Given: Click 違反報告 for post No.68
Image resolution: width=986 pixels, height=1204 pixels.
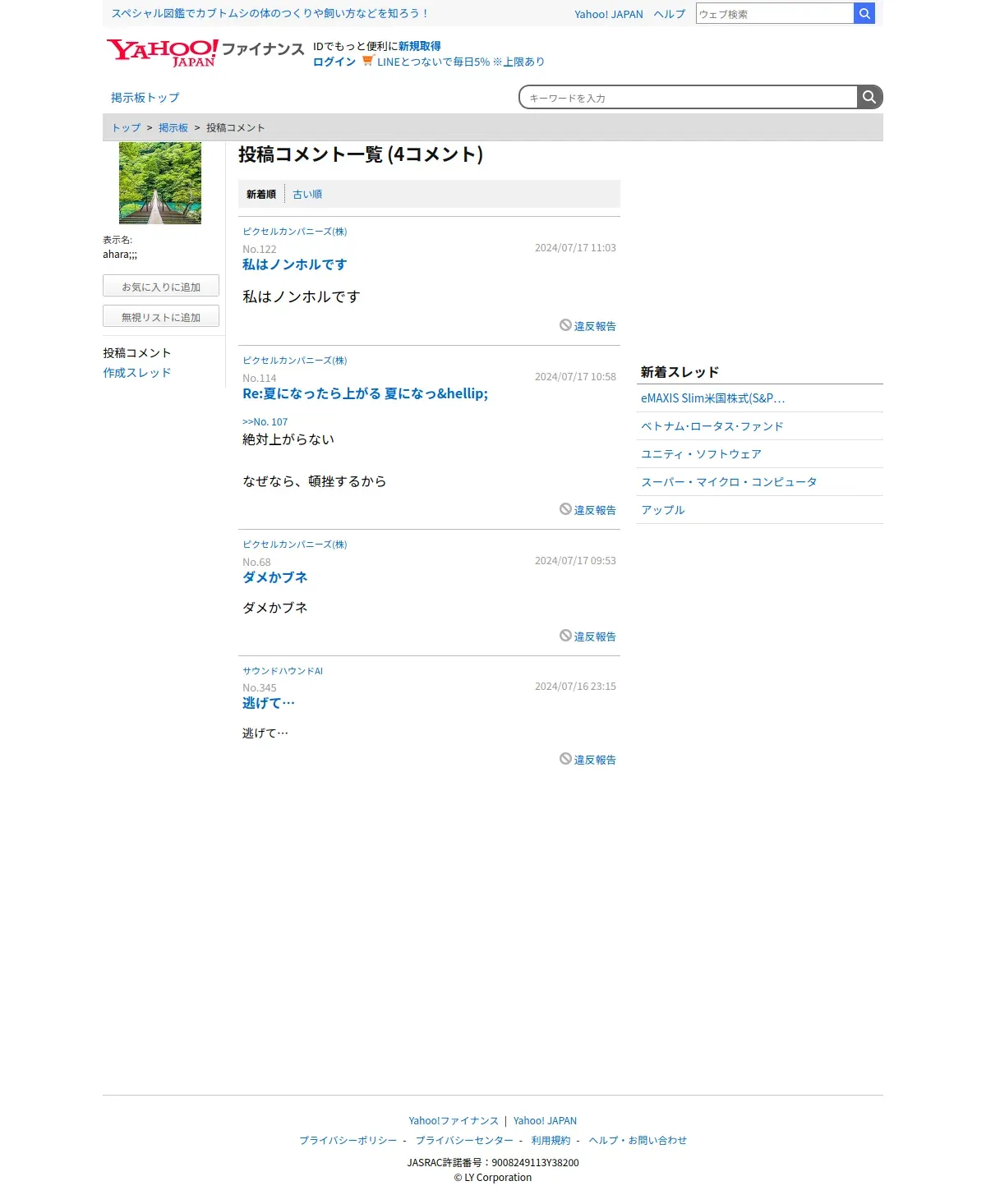Looking at the screenshot, I should click(595, 636).
